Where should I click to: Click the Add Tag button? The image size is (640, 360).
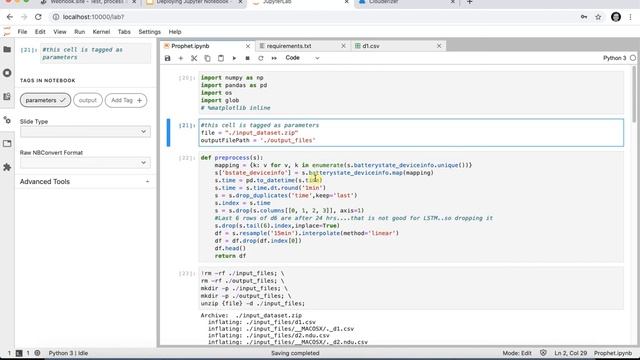[x=126, y=100]
